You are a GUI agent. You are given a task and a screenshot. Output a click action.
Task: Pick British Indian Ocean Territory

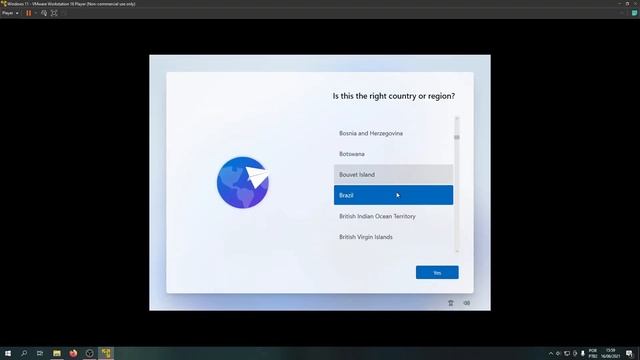(393, 216)
